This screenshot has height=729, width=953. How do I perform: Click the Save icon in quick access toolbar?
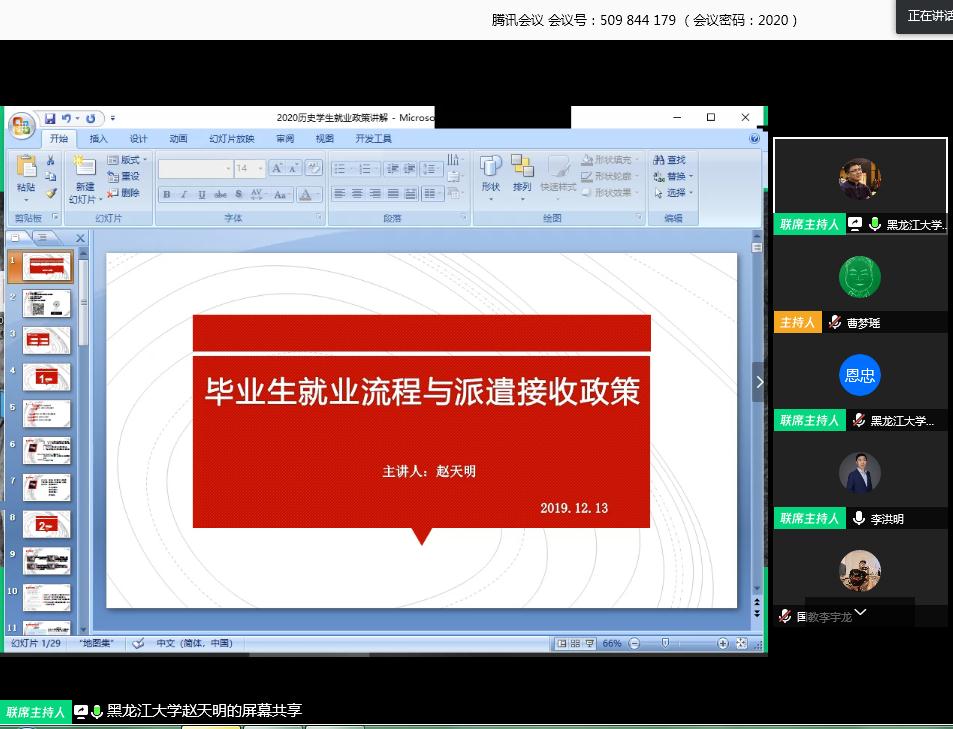click(x=50, y=118)
